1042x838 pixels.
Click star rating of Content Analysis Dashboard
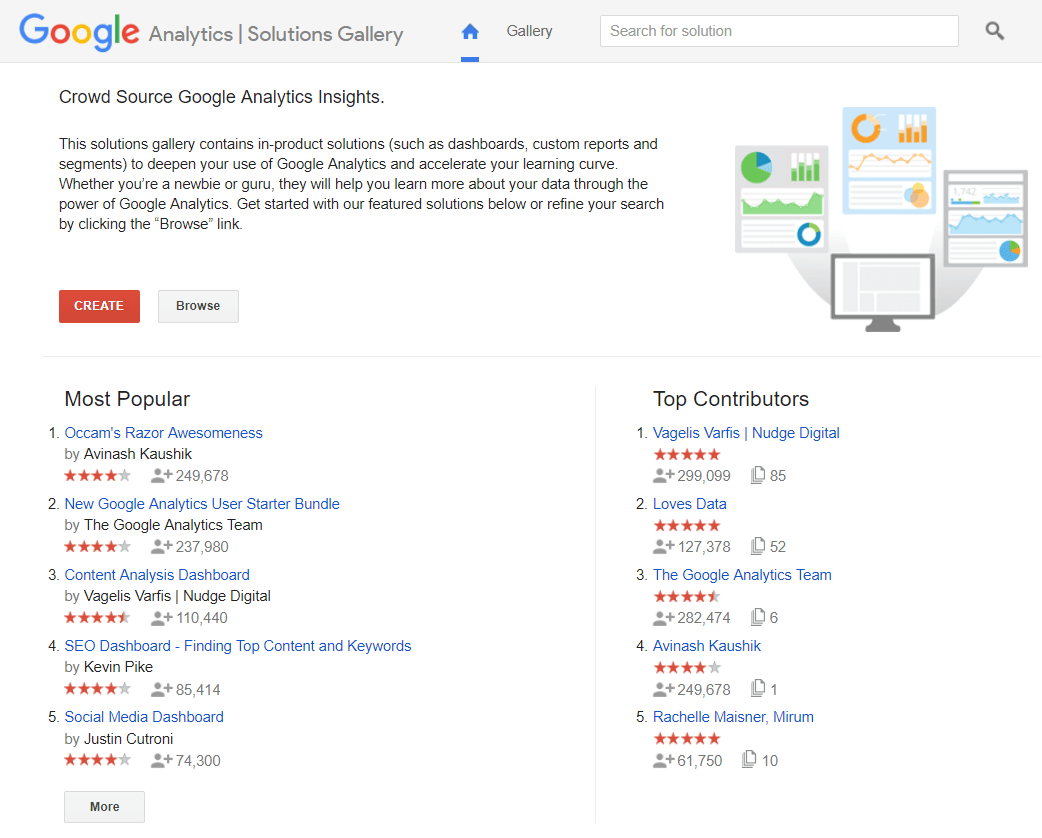tap(98, 617)
